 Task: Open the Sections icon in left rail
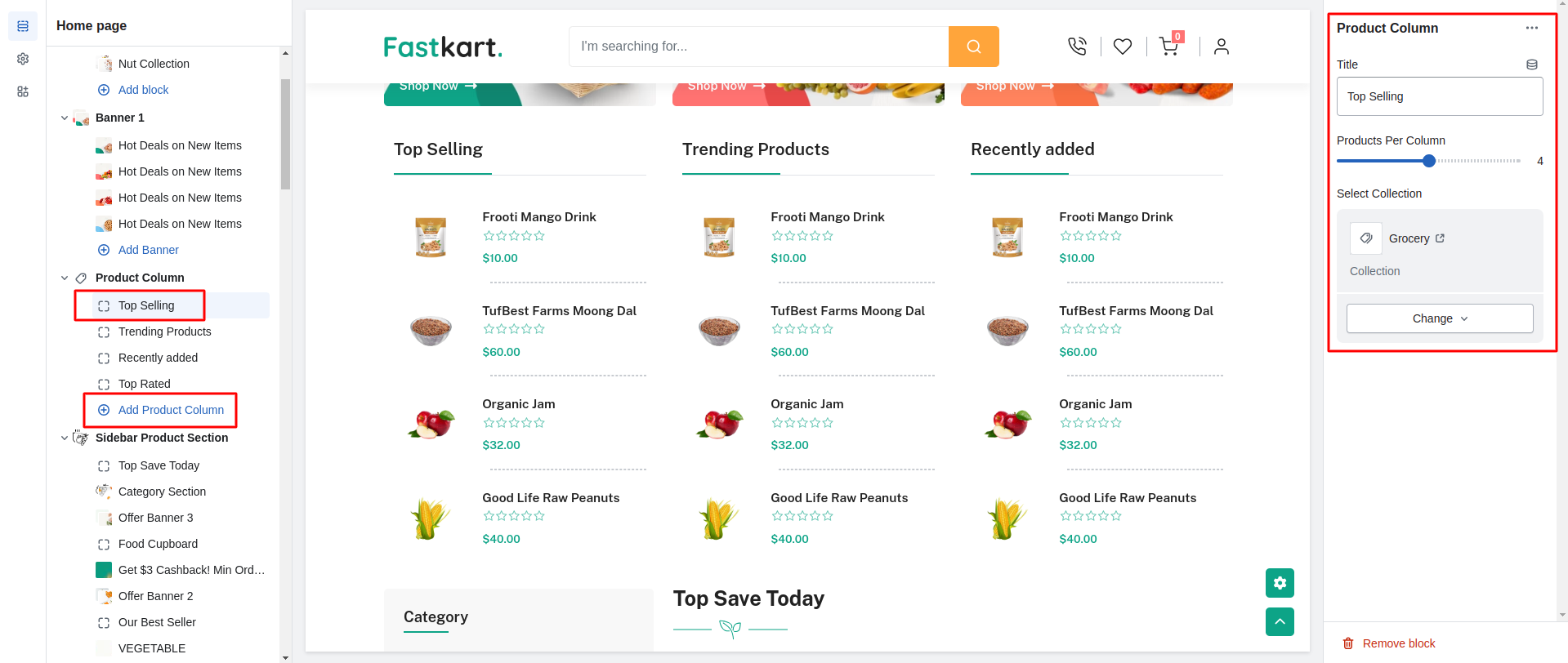click(23, 26)
